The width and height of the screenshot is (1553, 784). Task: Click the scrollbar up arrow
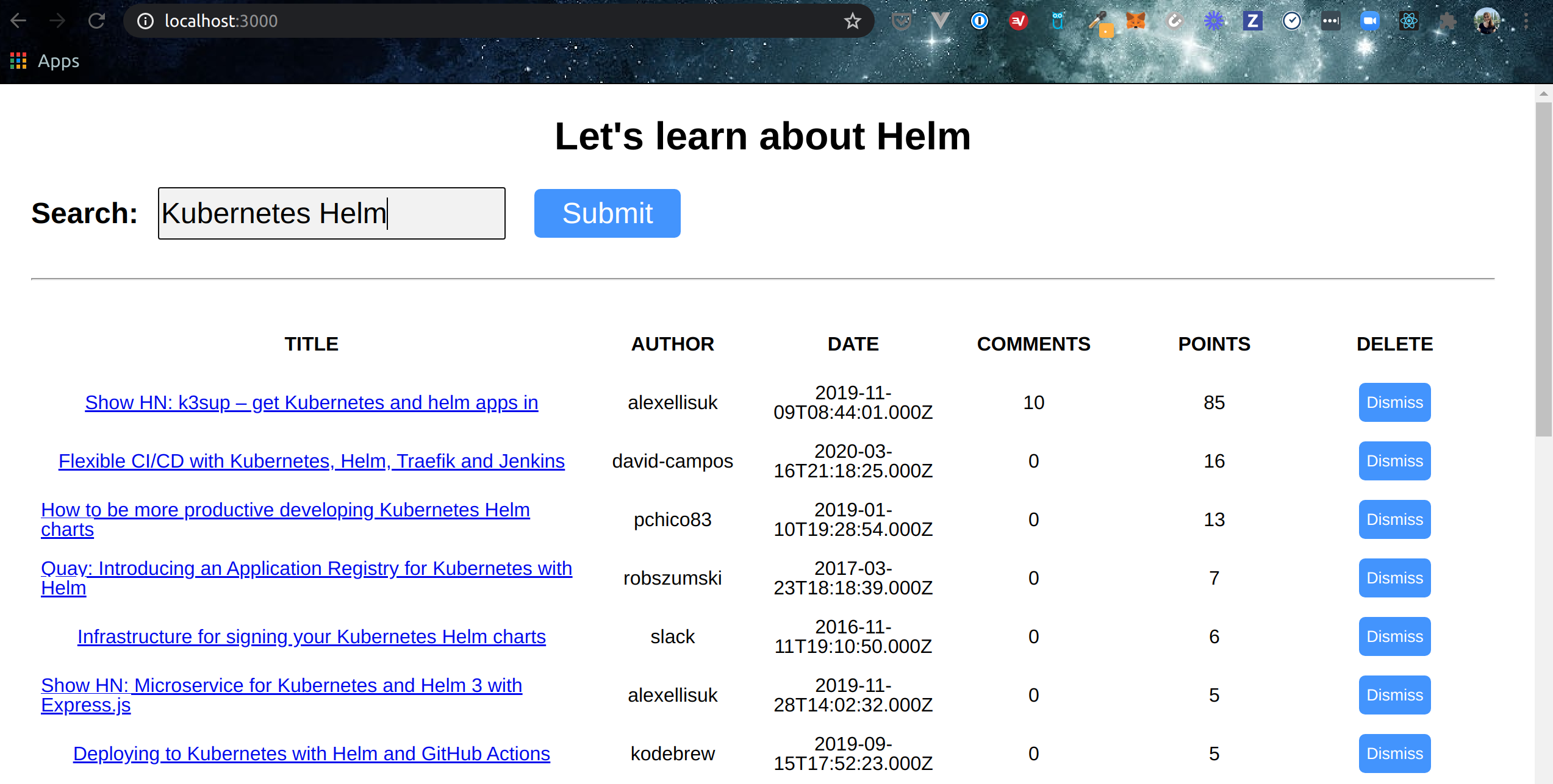(x=1543, y=93)
